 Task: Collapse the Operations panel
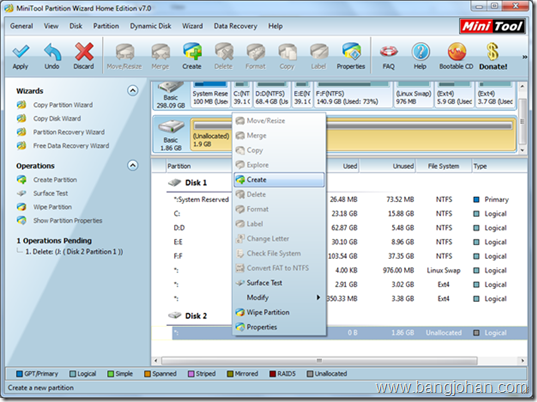[x=133, y=165]
